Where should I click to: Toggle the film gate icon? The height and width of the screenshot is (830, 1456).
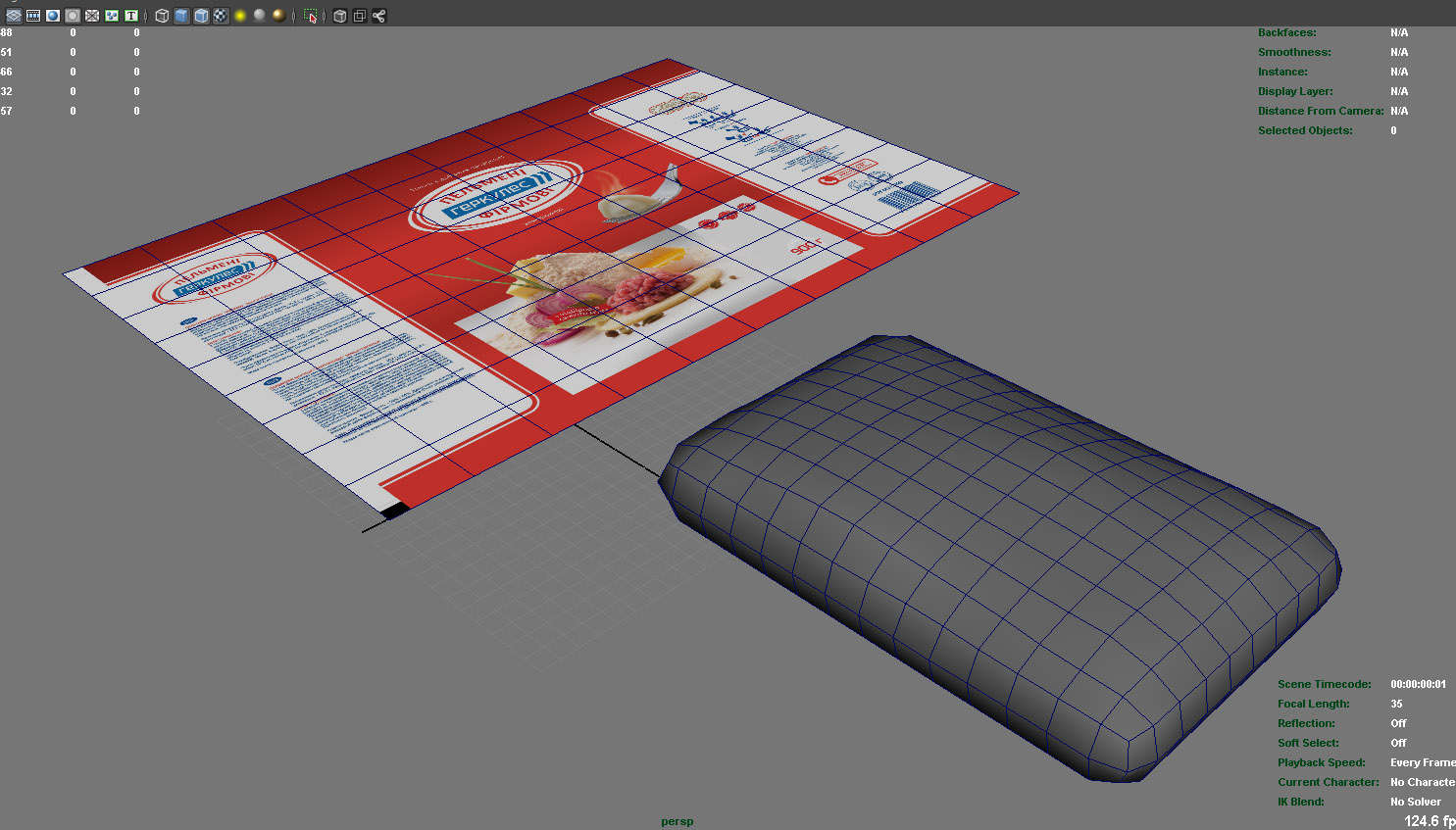(33, 16)
